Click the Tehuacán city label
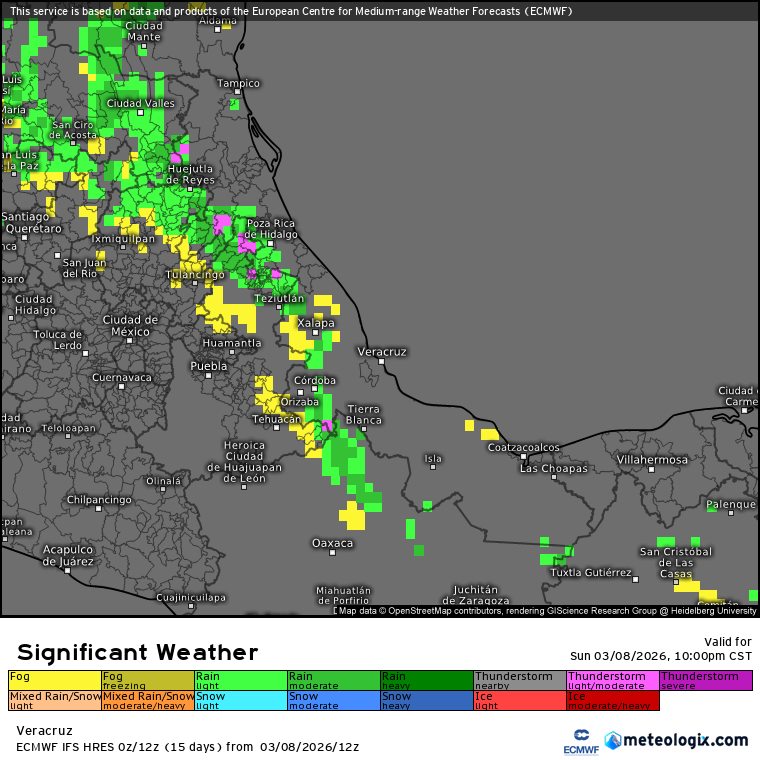Image resolution: width=760 pixels, height=760 pixels. point(276,419)
